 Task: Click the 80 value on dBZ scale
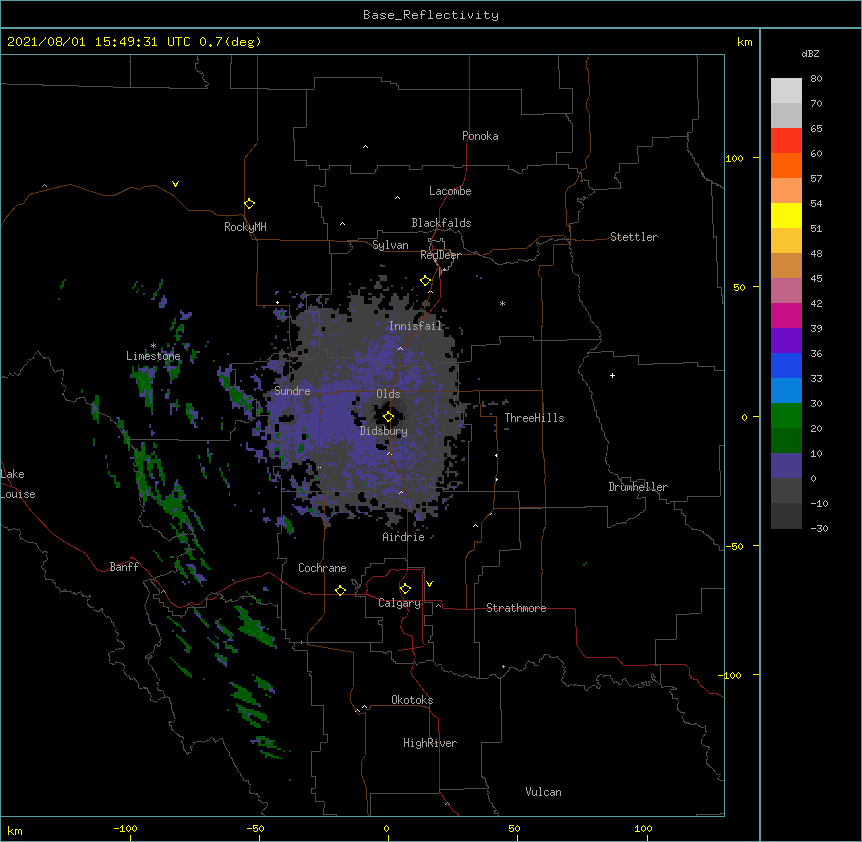tap(816, 79)
